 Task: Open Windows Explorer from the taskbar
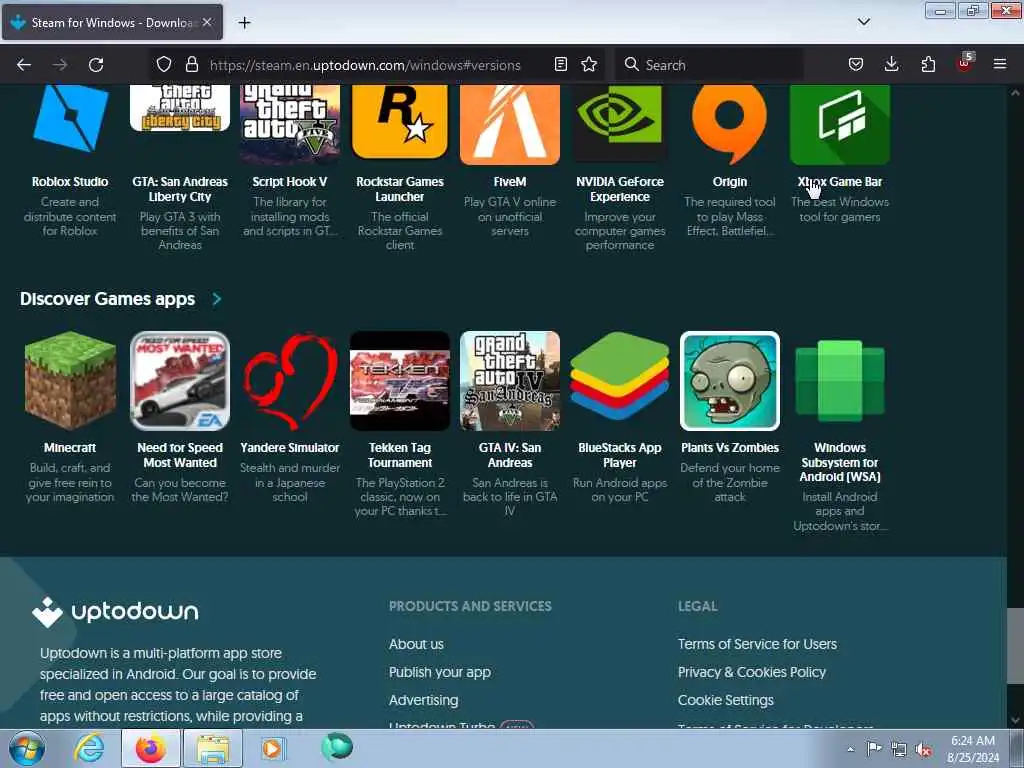coord(213,748)
